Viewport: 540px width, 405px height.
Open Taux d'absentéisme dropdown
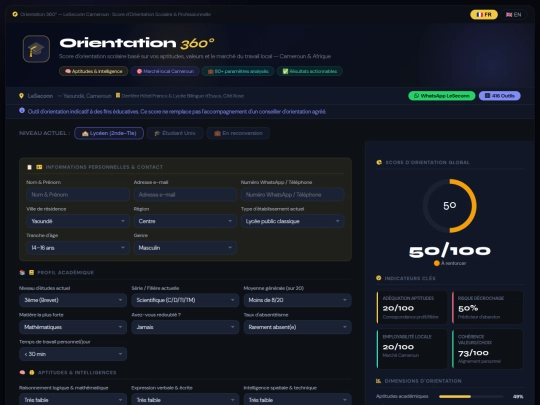[x=298, y=327]
